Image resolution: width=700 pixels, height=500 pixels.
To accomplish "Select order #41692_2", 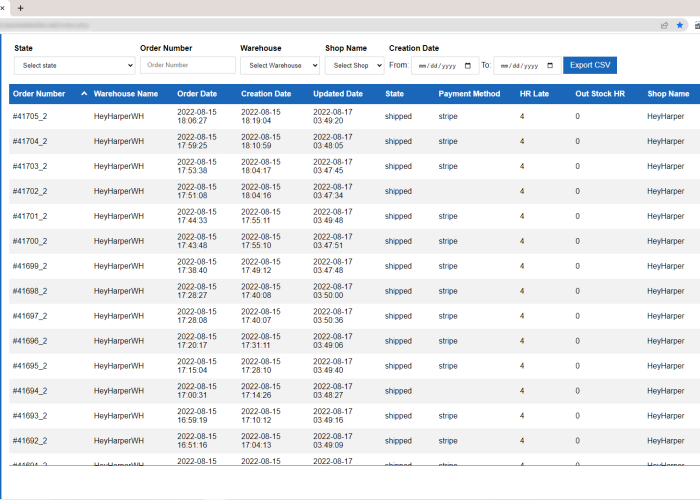I will click(x=30, y=442).
